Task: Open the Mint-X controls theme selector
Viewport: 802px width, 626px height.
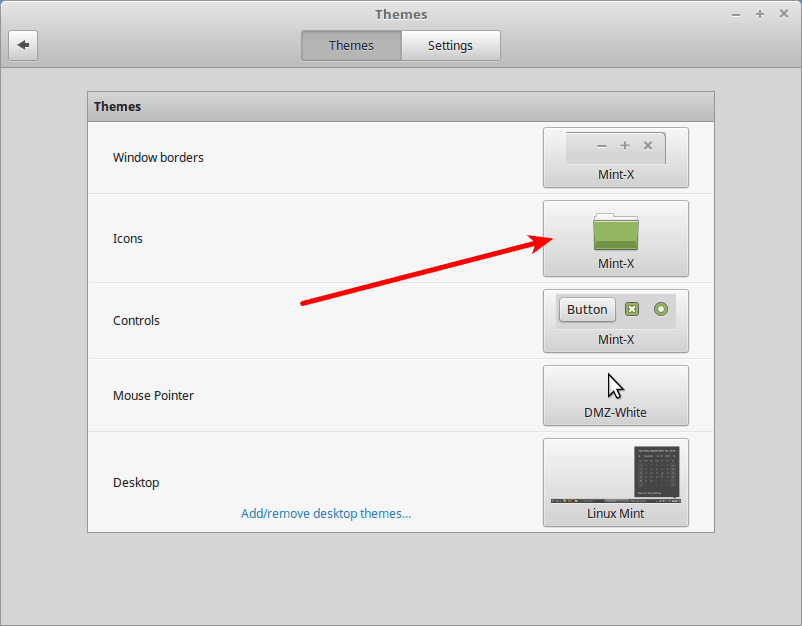Action: click(x=615, y=321)
